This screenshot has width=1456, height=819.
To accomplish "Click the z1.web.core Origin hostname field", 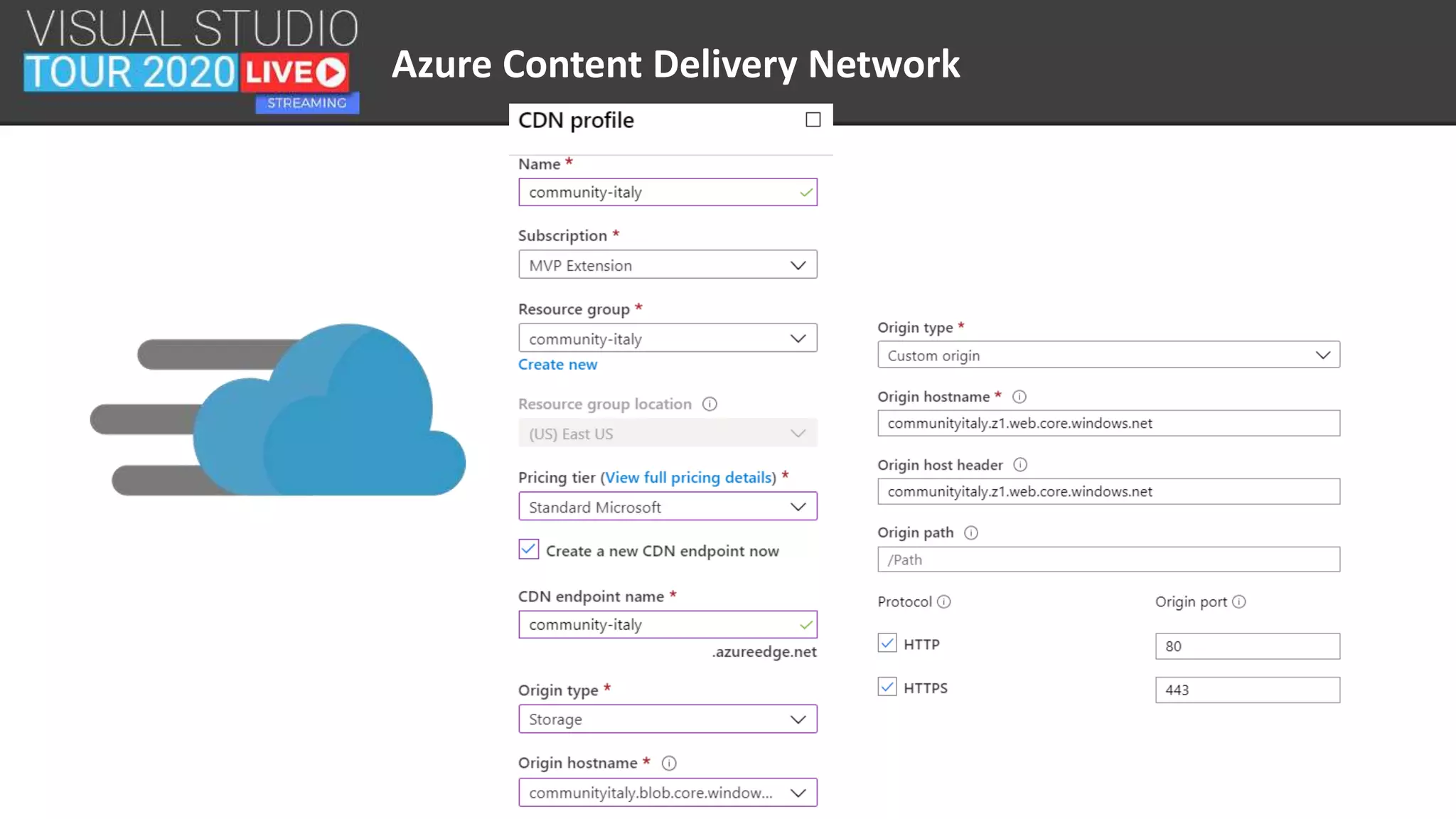I will point(1108,423).
